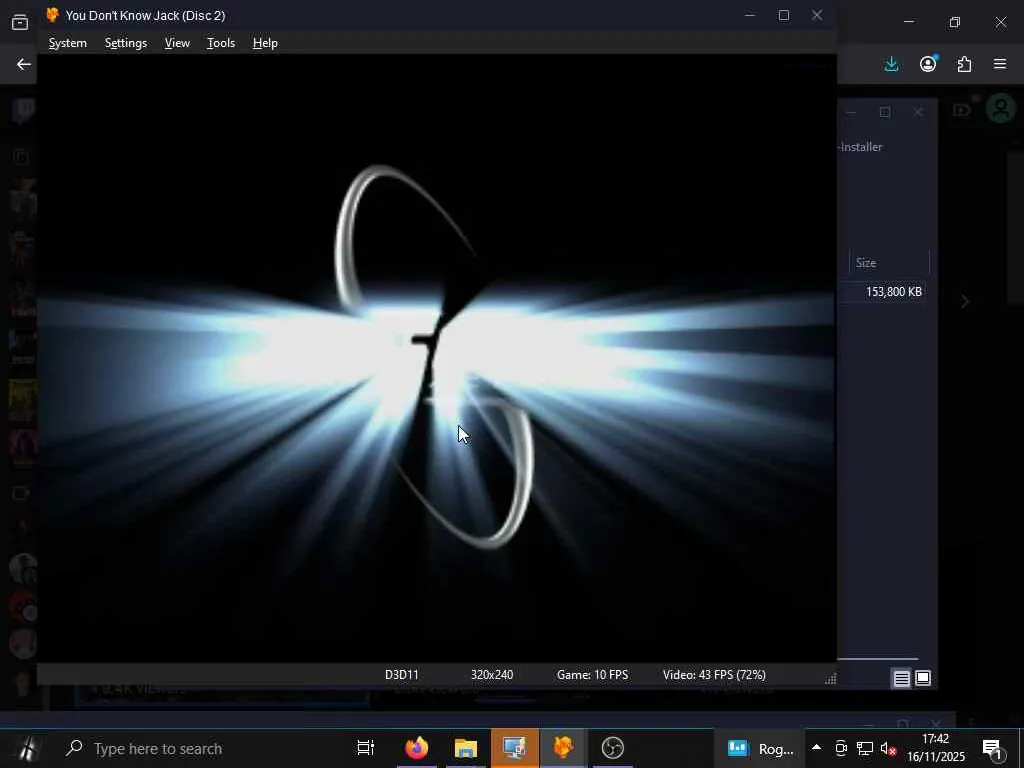Open the Firefox extensions puzzle icon
Screen dimensions: 1024x768
[964, 64]
